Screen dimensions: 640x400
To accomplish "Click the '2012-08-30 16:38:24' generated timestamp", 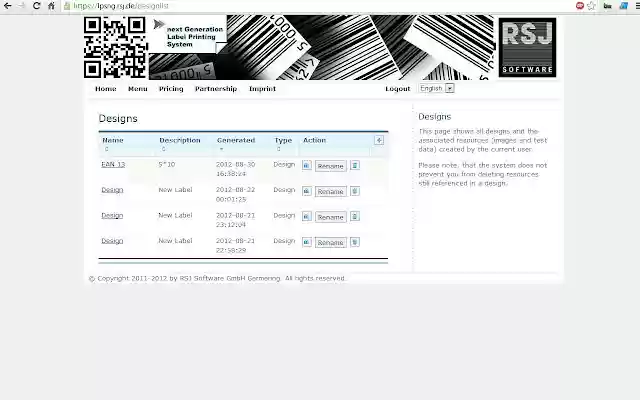I will (x=236, y=169).
